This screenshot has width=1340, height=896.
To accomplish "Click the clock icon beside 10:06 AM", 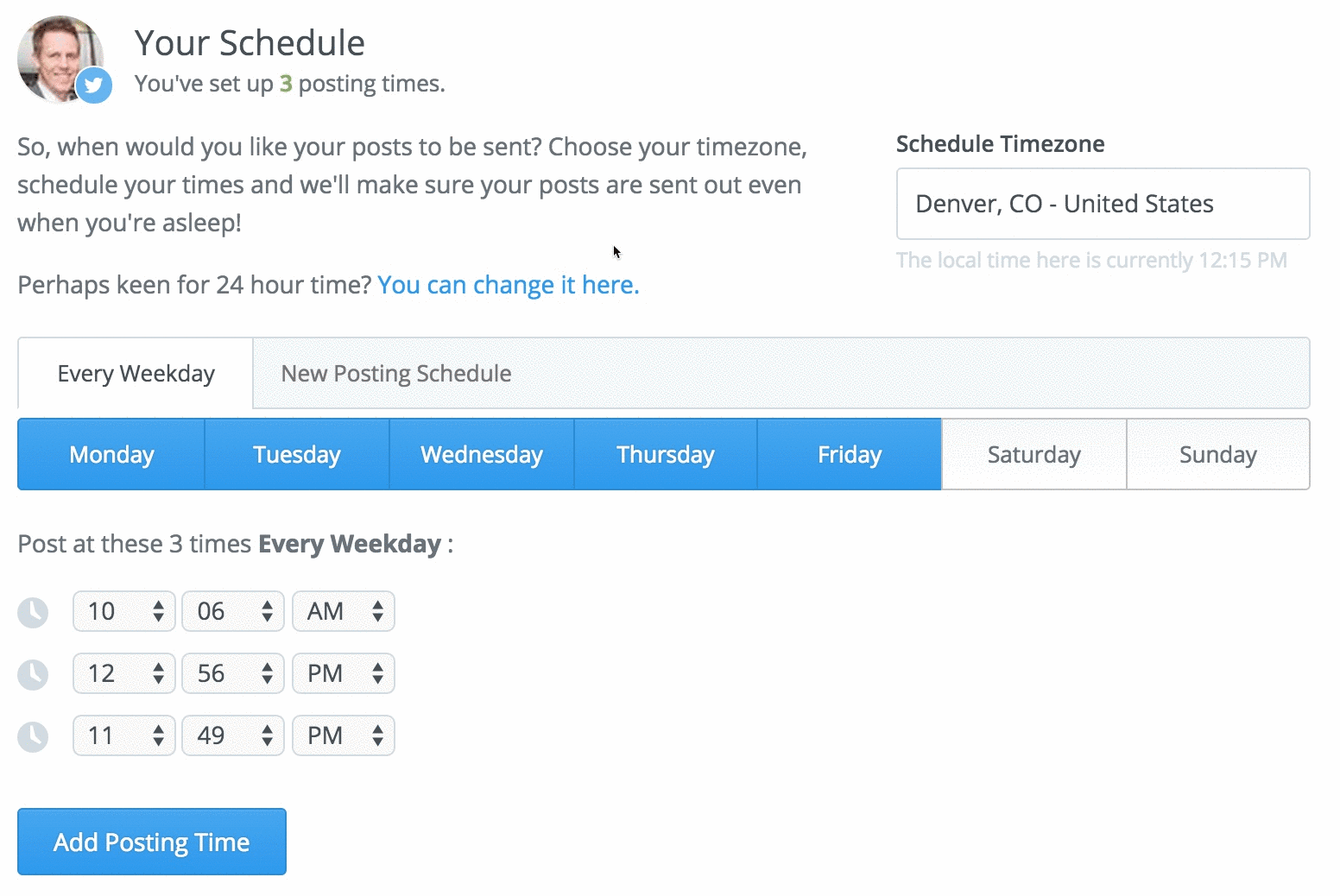I will 33,611.
